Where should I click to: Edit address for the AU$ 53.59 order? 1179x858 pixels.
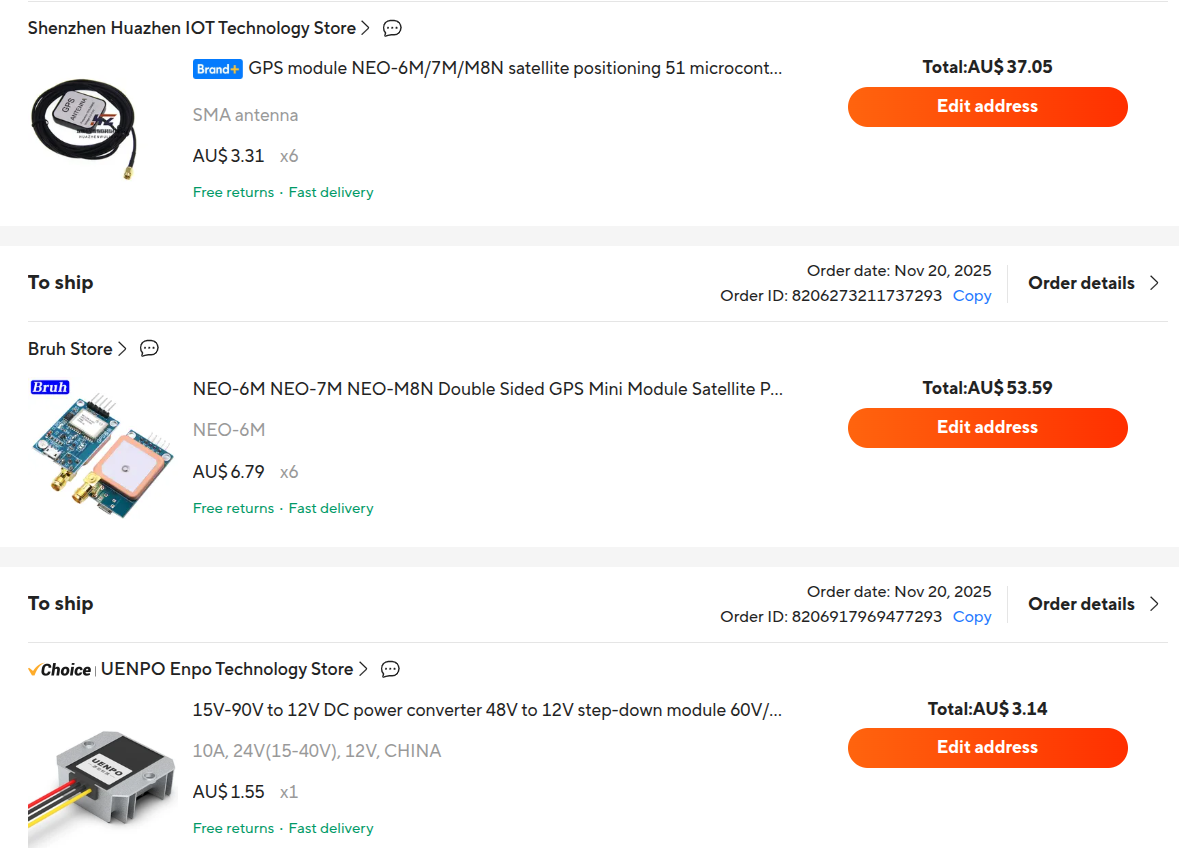[x=987, y=428]
